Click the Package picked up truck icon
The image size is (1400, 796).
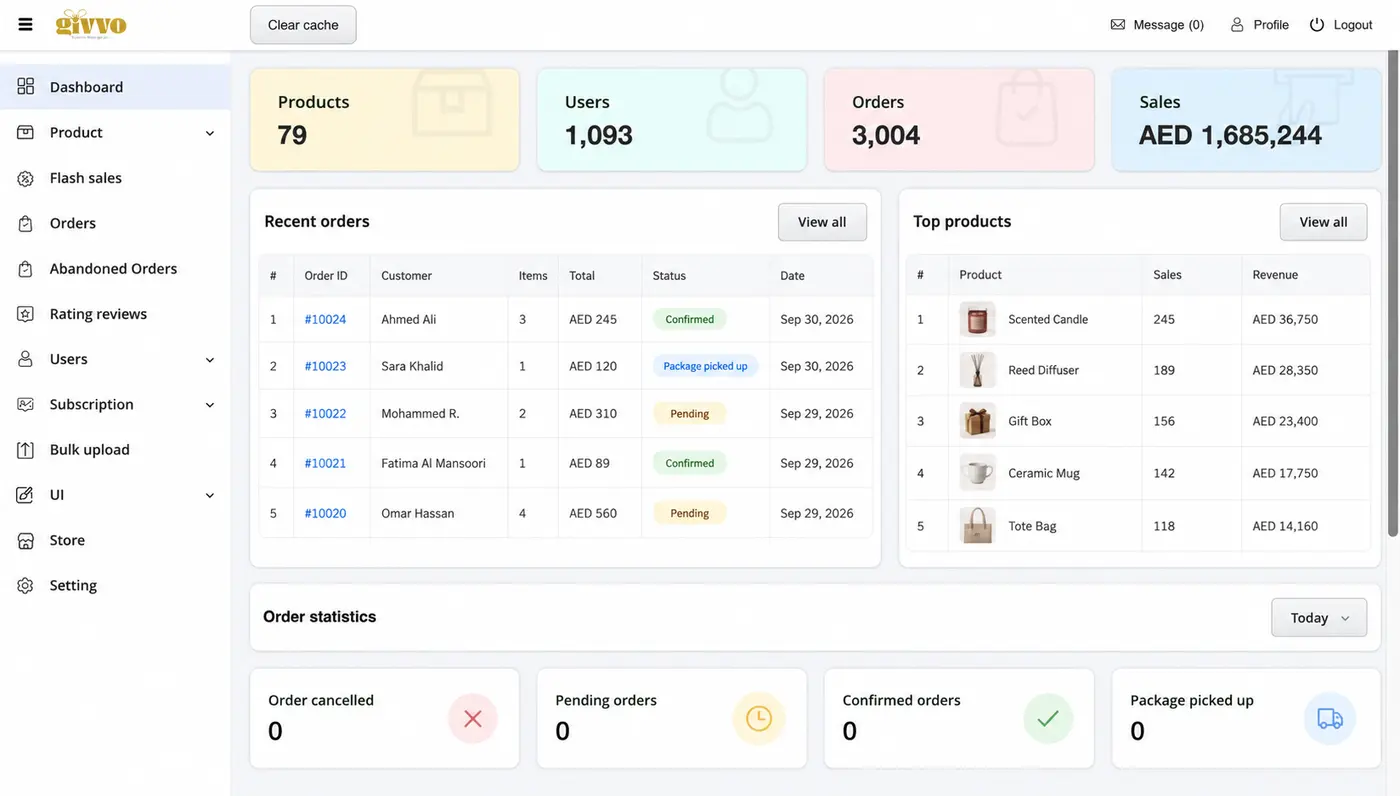coord(1330,718)
